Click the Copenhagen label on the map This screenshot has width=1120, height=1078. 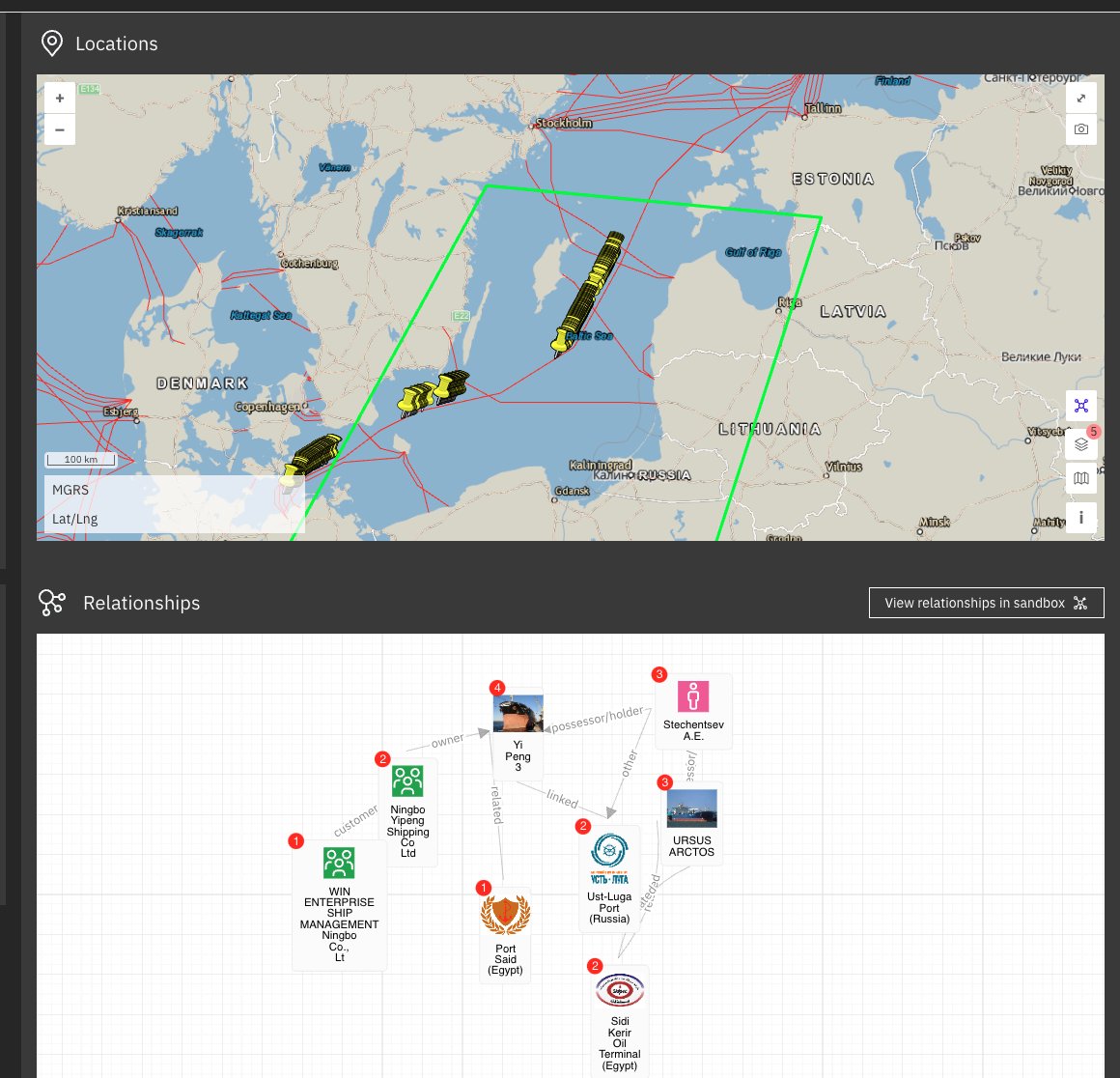point(267,407)
